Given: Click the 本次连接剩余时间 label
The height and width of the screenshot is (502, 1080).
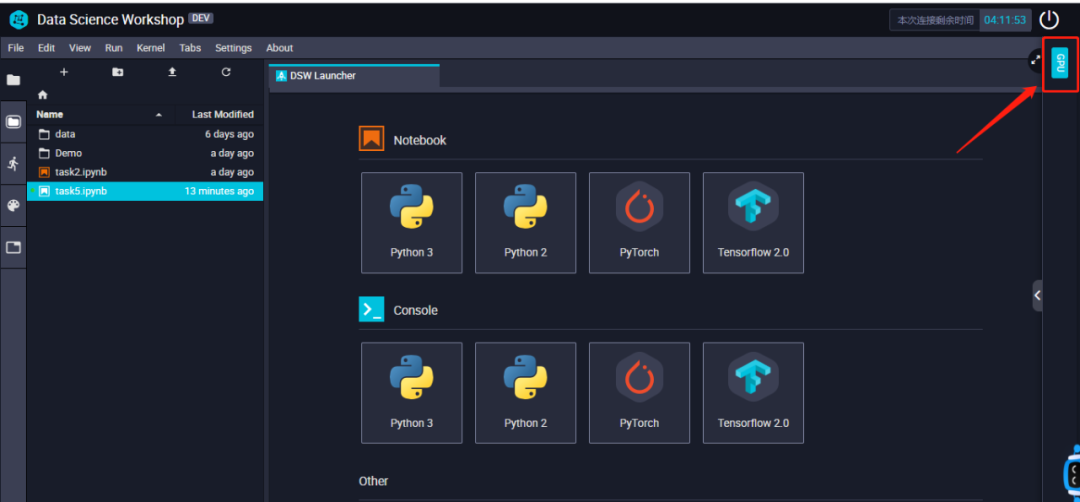Looking at the screenshot, I should (x=936, y=20).
